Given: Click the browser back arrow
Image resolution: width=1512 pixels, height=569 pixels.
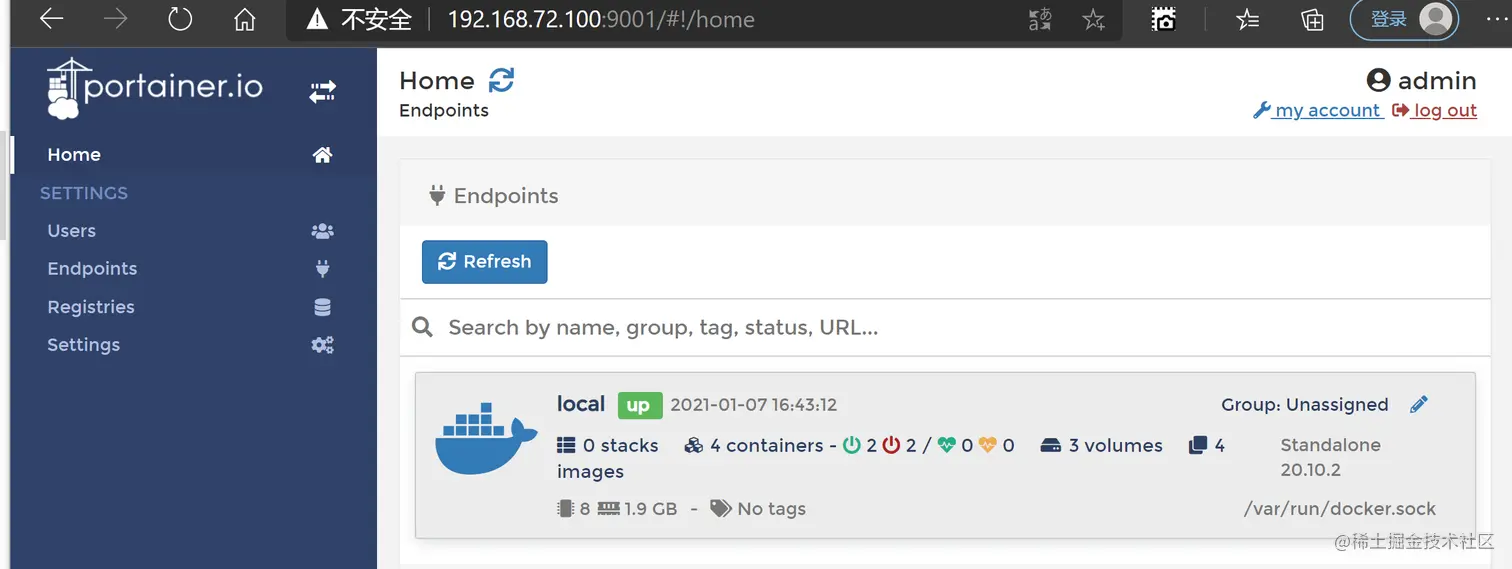Looking at the screenshot, I should coord(51,19).
